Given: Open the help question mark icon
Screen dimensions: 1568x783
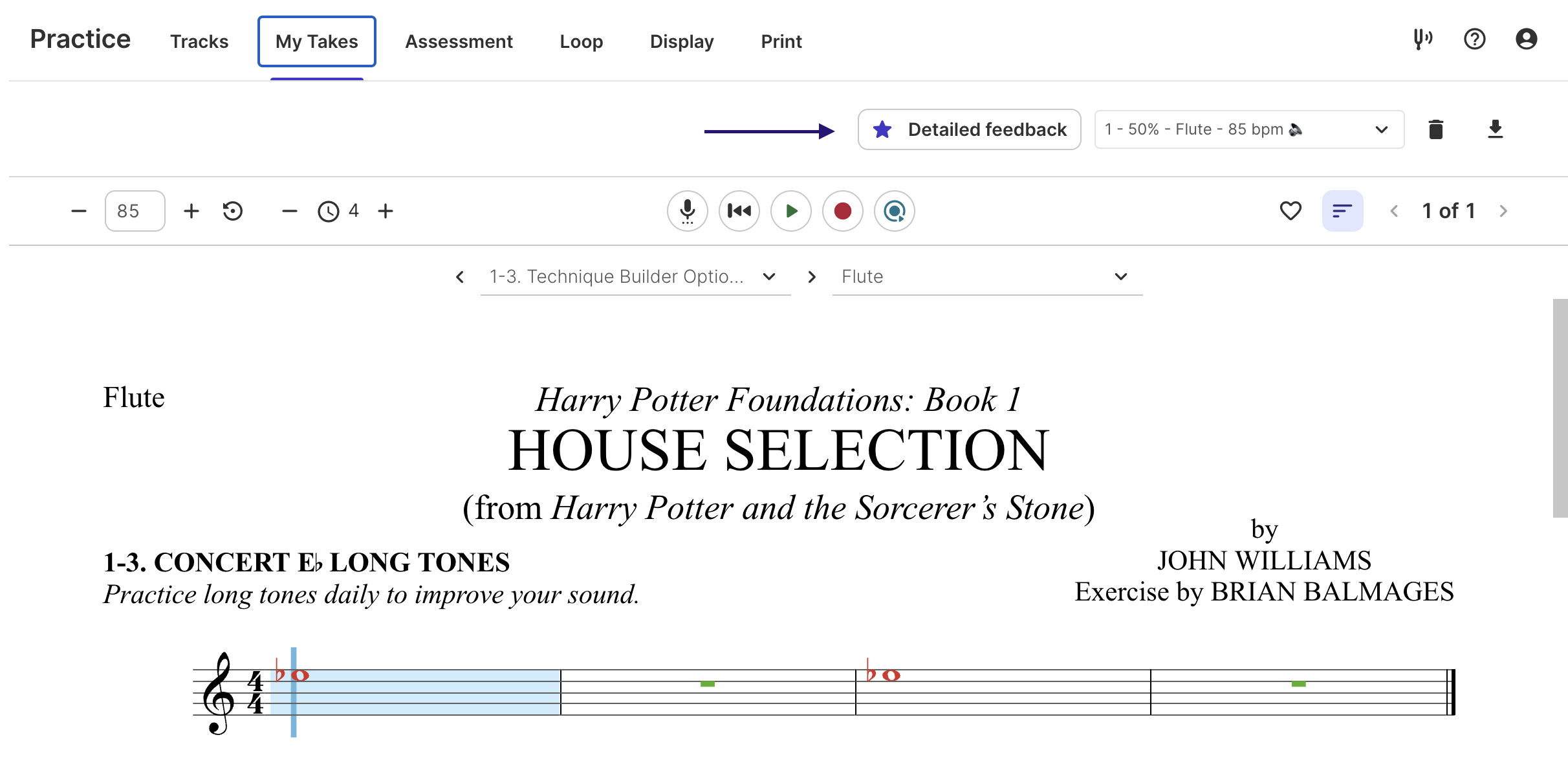Looking at the screenshot, I should tap(1474, 39).
